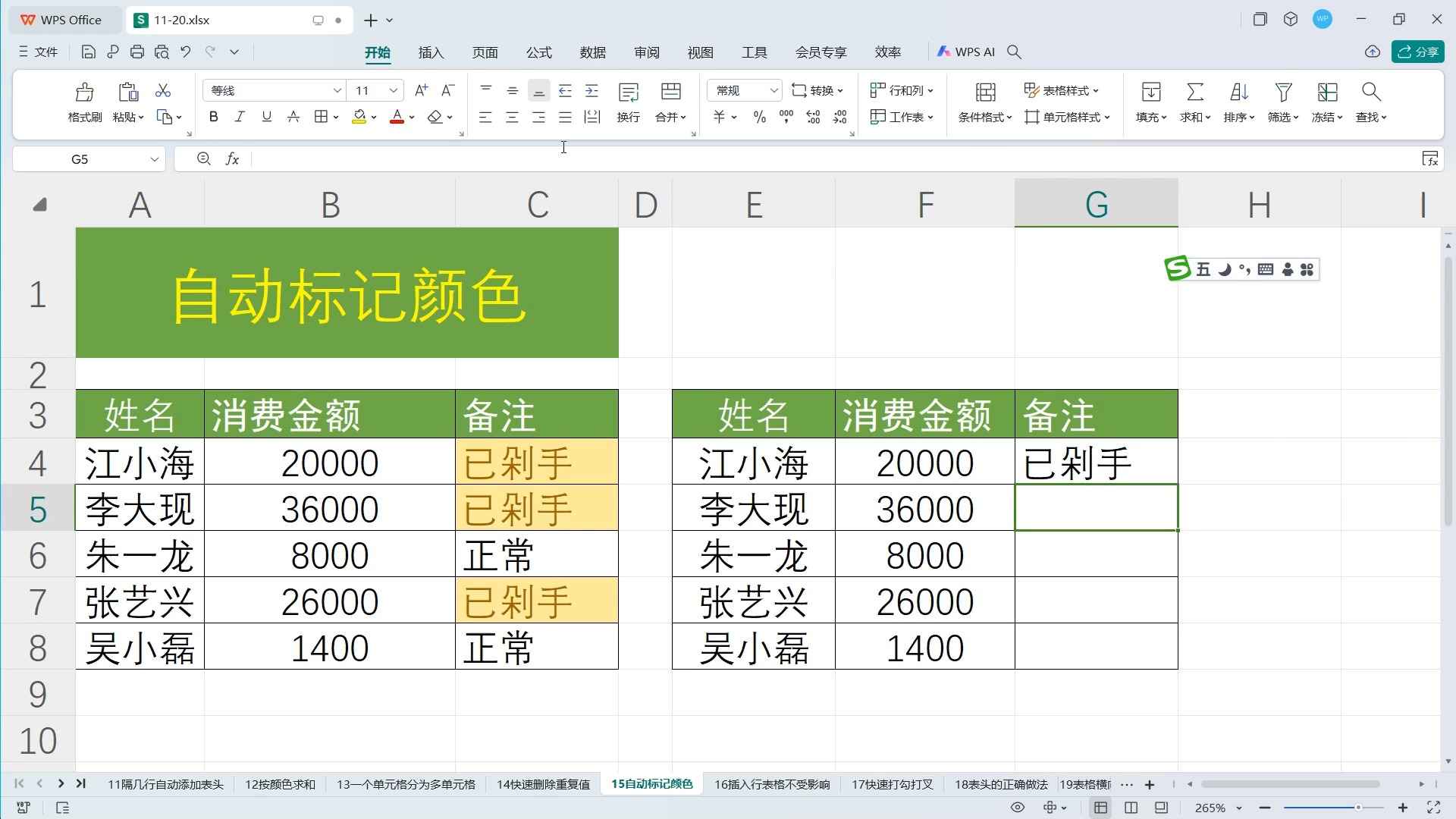Click the thousands separator icon

click(x=786, y=117)
